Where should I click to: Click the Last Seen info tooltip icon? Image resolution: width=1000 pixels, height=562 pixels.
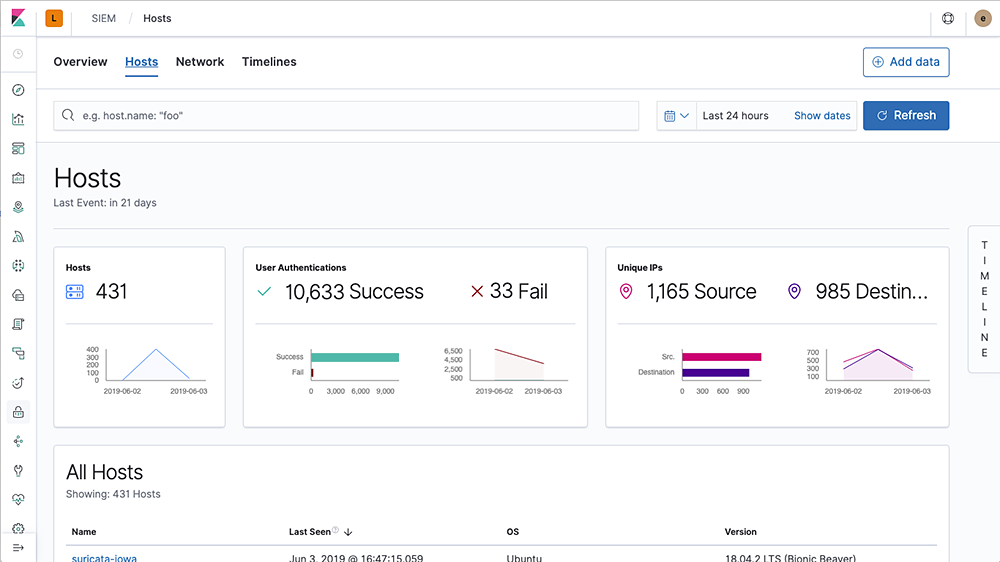pos(335,529)
